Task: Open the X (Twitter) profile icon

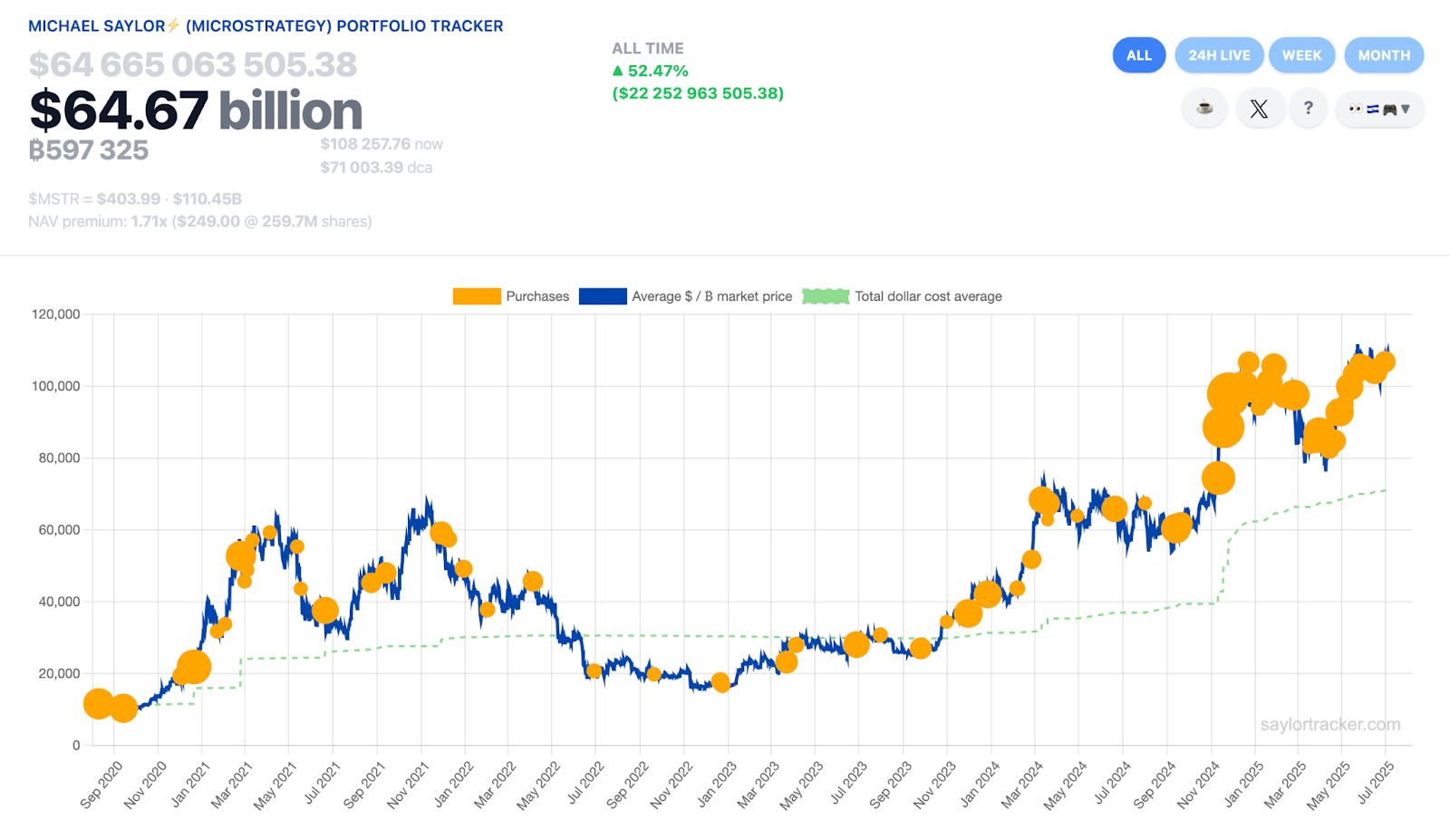Action: coord(1259,109)
